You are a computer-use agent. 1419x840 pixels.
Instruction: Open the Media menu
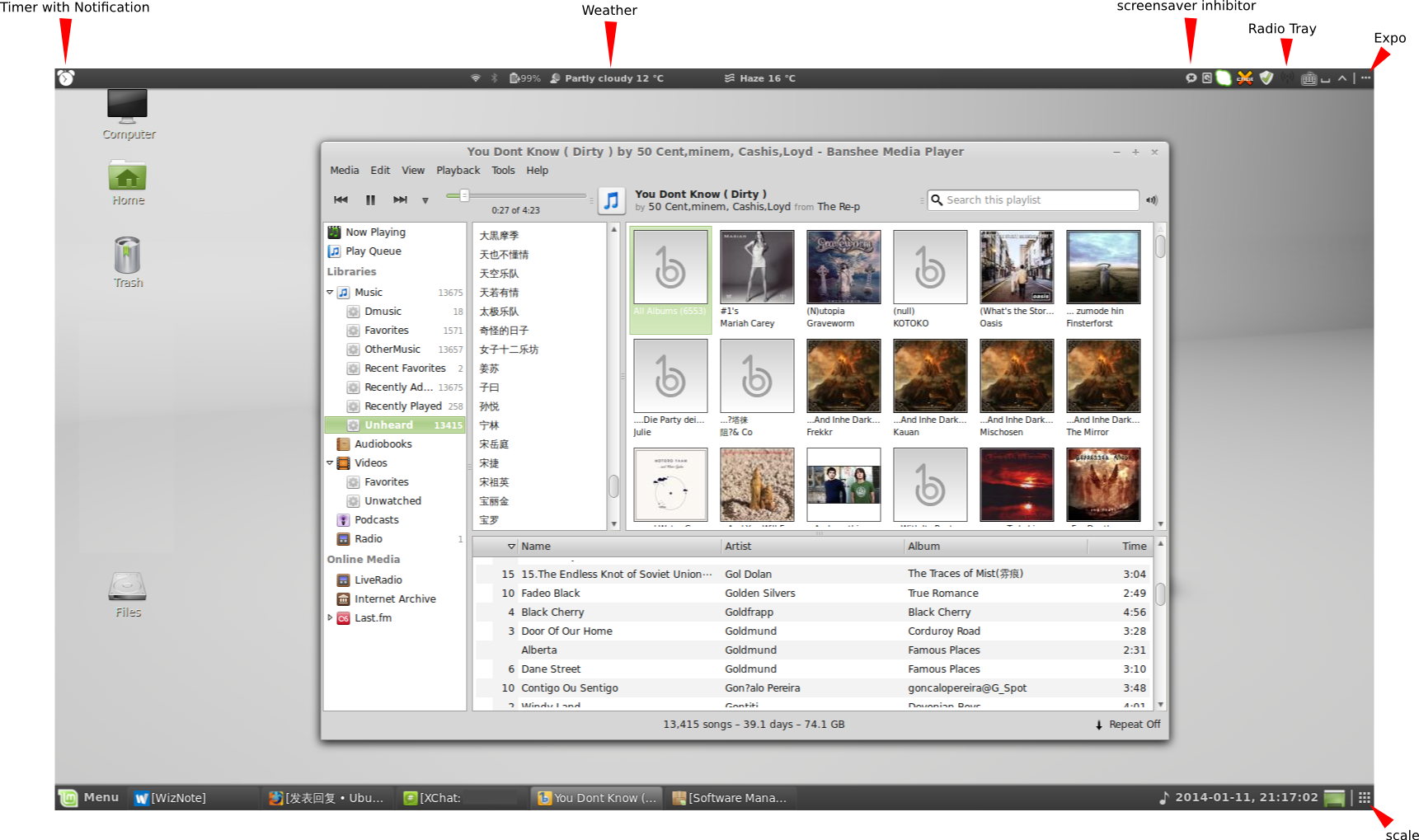click(x=345, y=171)
